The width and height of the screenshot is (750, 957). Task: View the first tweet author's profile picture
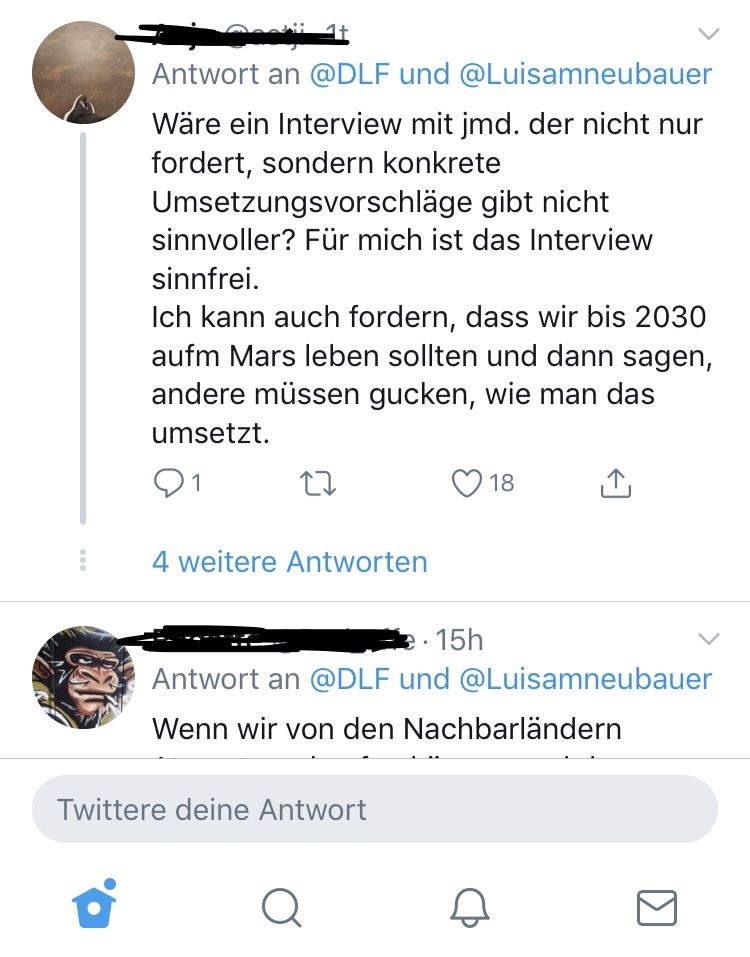tap(84, 72)
